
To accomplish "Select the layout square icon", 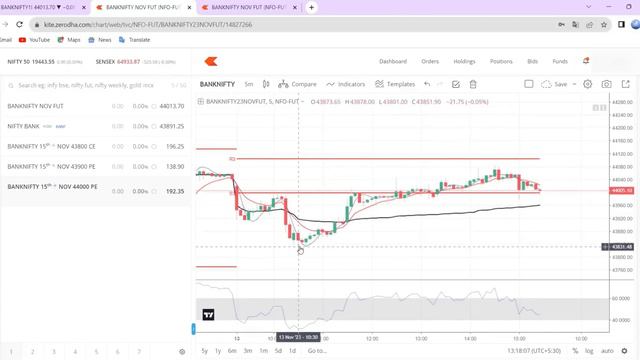I will [x=529, y=84].
